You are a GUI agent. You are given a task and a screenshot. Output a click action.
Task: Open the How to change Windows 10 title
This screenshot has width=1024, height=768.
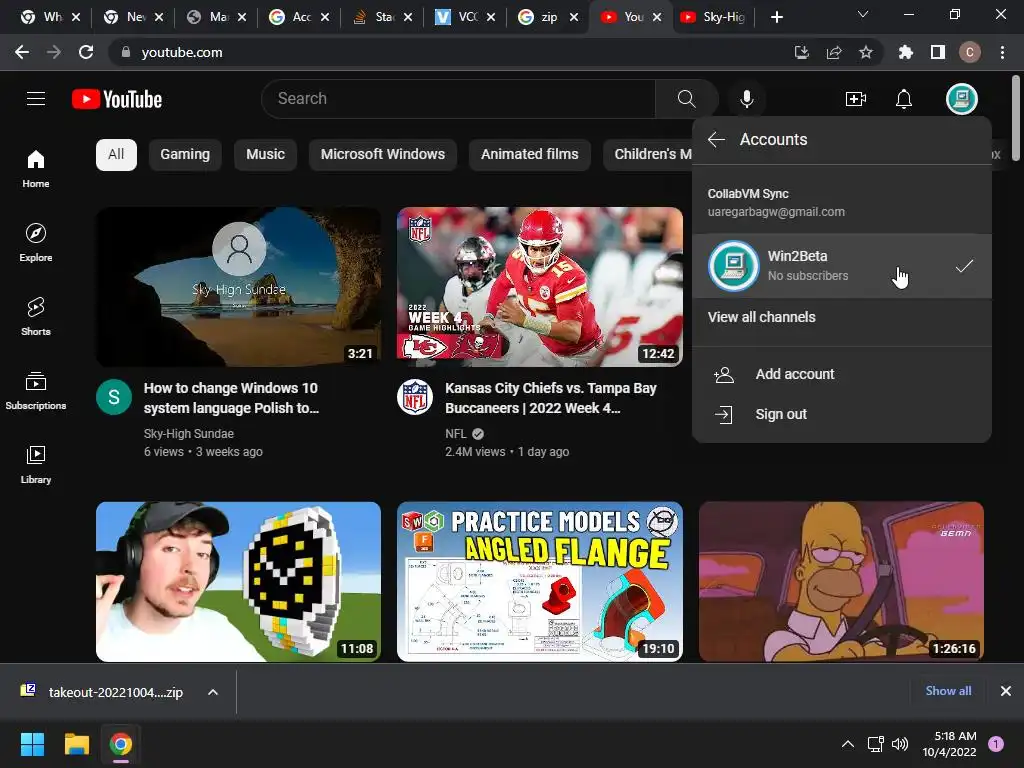point(231,398)
